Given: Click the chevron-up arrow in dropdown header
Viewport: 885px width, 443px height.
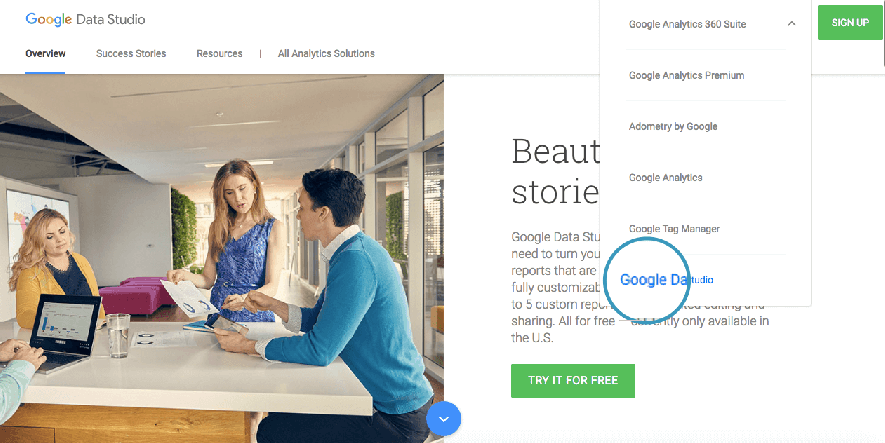Looking at the screenshot, I should click(791, 24).
